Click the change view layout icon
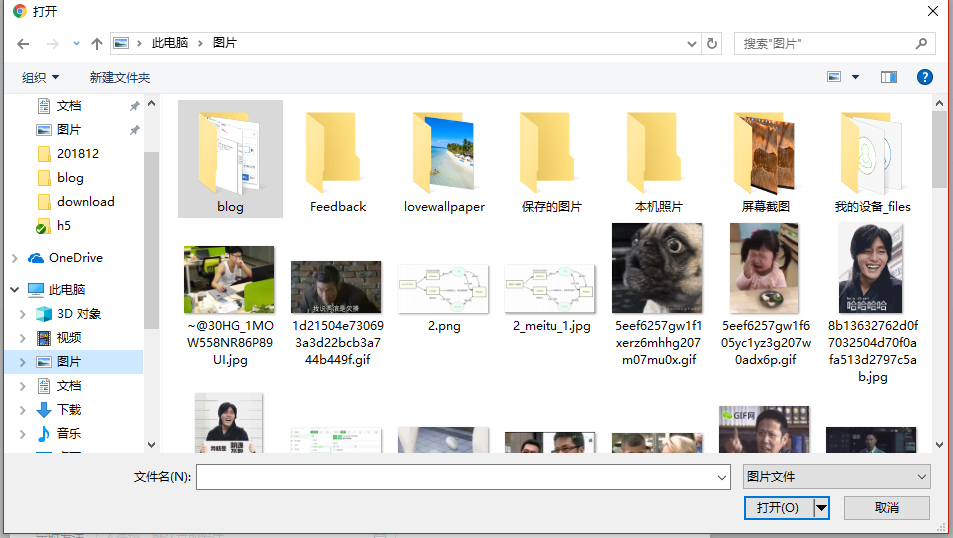This screenshot has width=953, height=538. pos(835,77)
